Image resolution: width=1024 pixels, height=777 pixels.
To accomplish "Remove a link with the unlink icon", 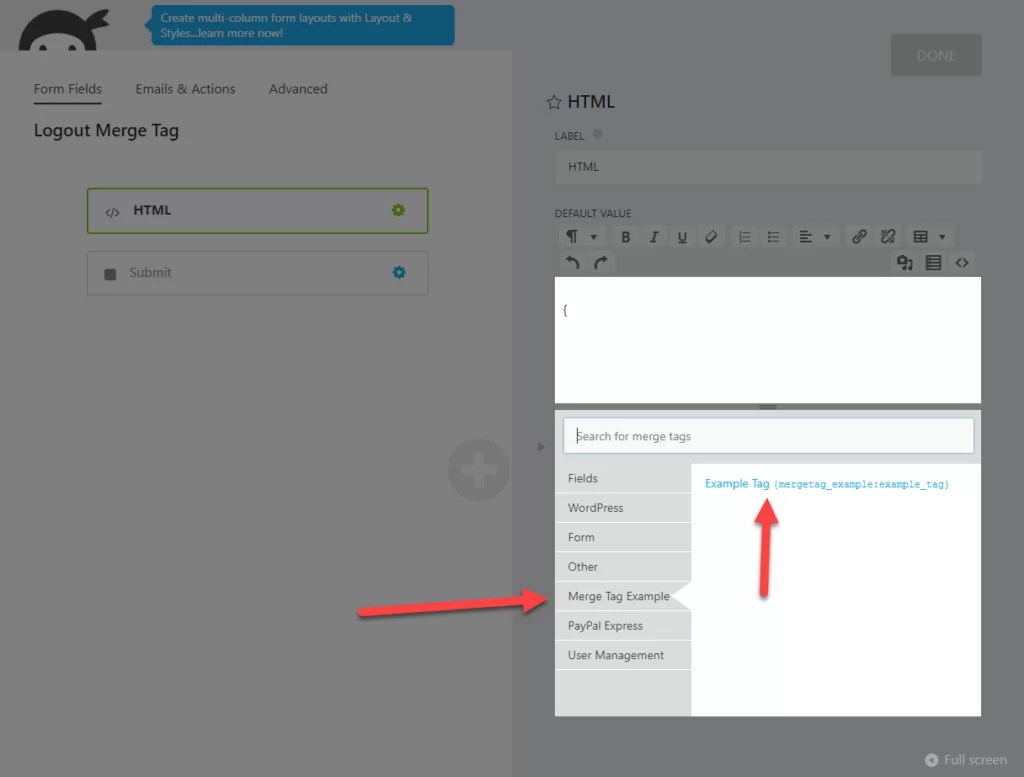I will click(x=888, y=236).
